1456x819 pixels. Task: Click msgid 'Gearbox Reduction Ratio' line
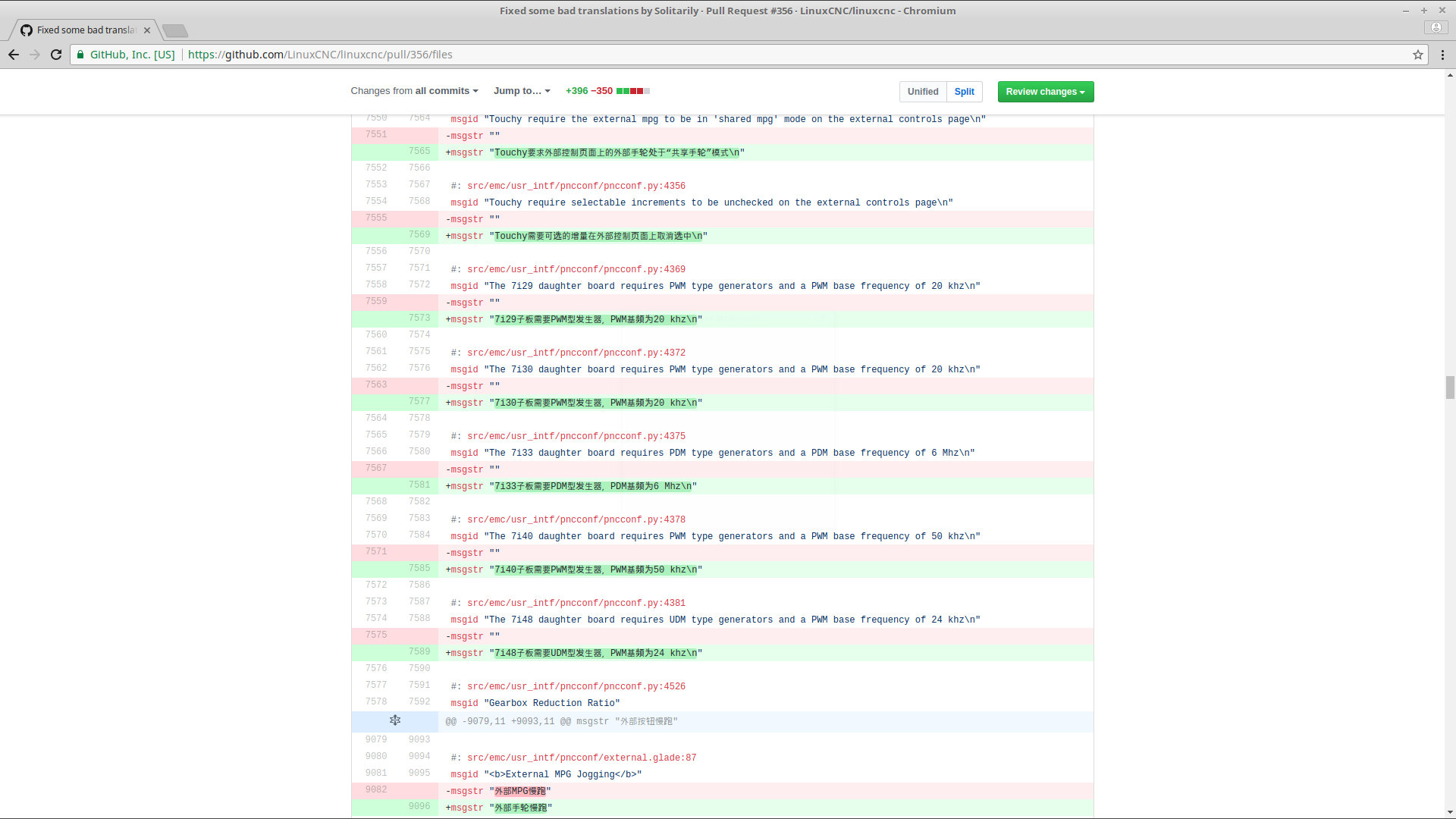[x=535, y=704]
